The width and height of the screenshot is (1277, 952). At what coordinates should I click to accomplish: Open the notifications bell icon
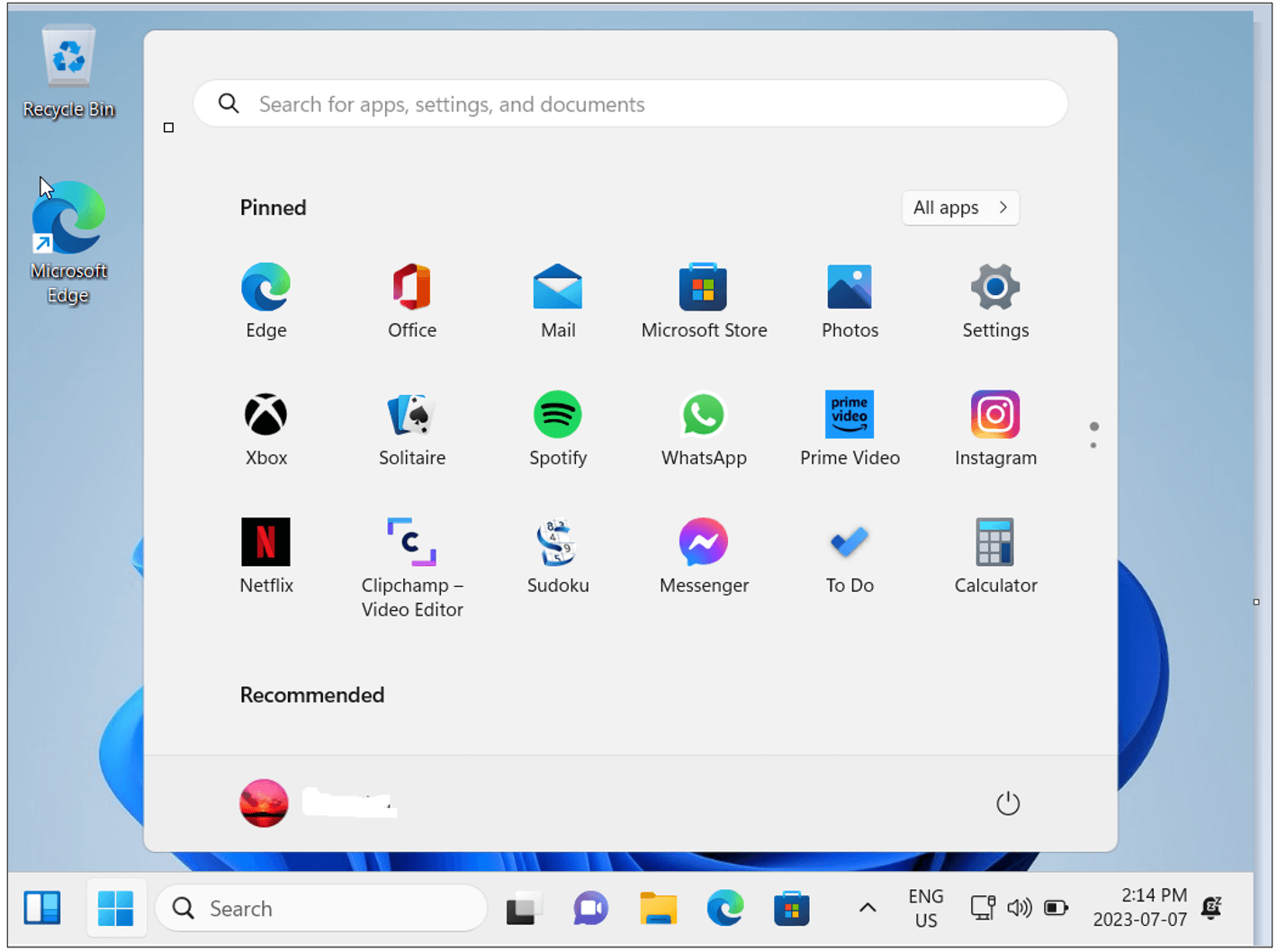point(1212,908)
